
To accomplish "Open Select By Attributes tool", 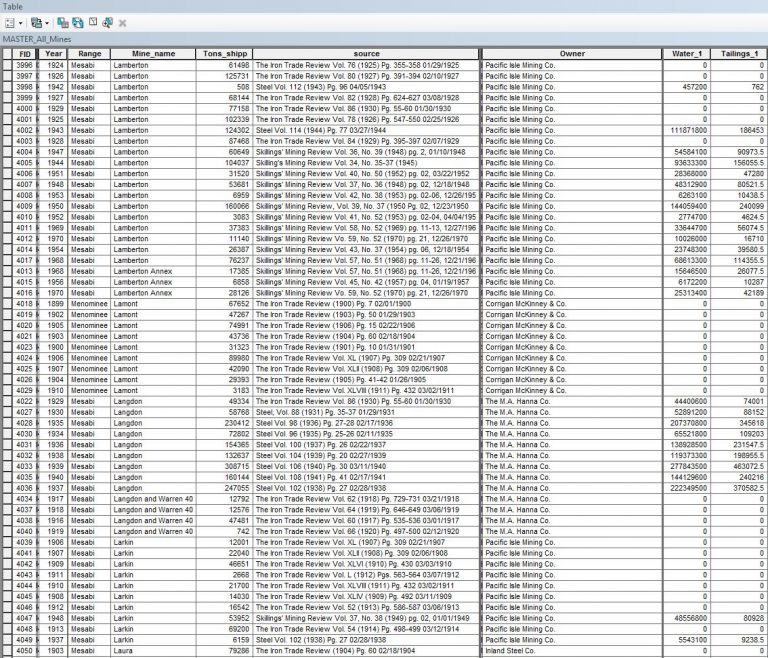I will click(x=63, y=21).
